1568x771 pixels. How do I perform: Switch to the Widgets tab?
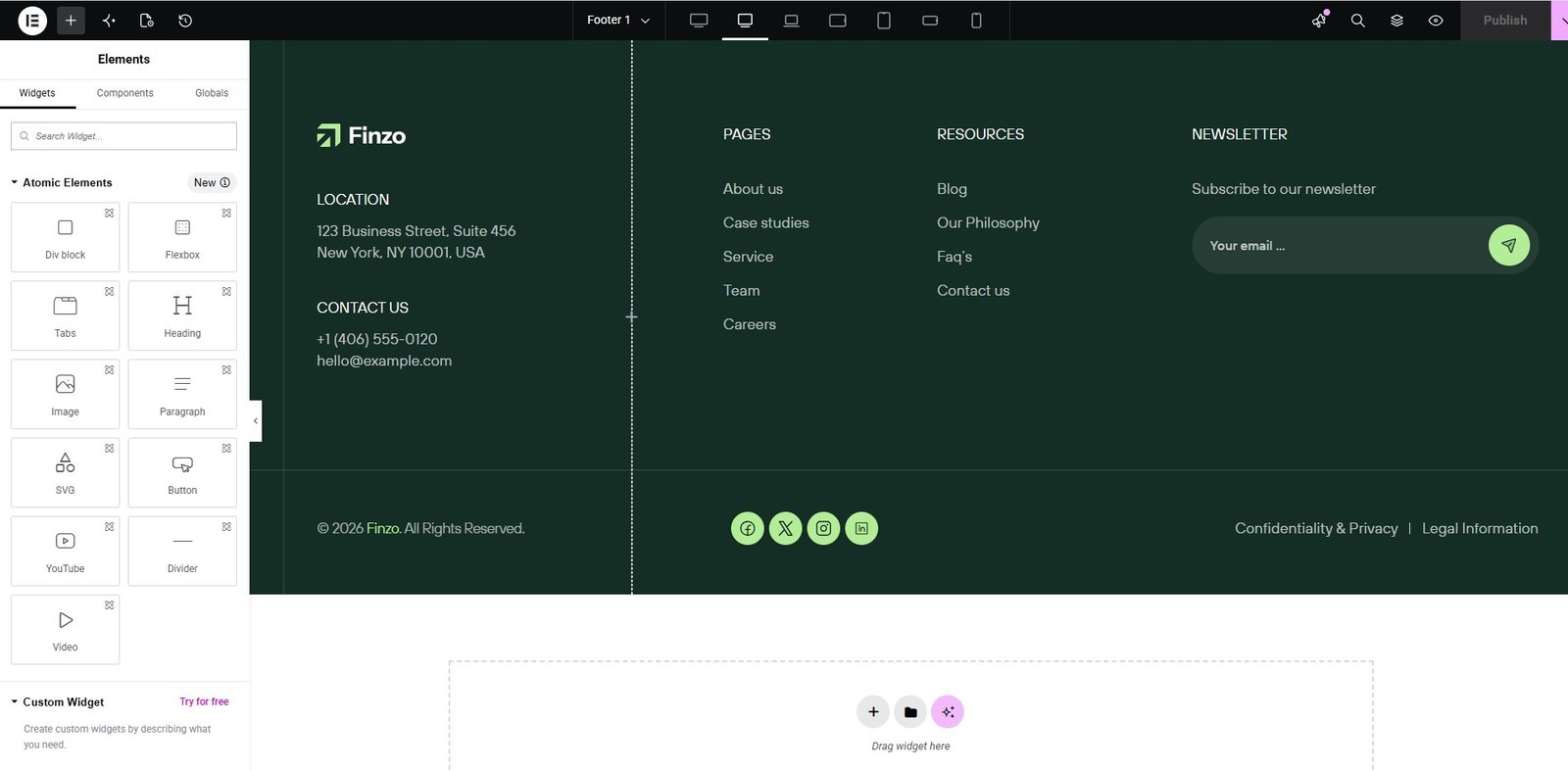pyautogui.click(x=37, y=93)
